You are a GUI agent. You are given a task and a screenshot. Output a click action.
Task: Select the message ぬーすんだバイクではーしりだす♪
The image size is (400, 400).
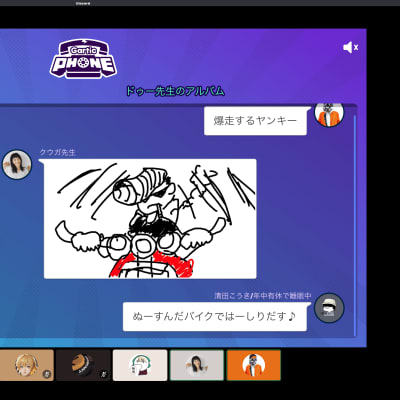pyautogui.click(x=215, y=316)
